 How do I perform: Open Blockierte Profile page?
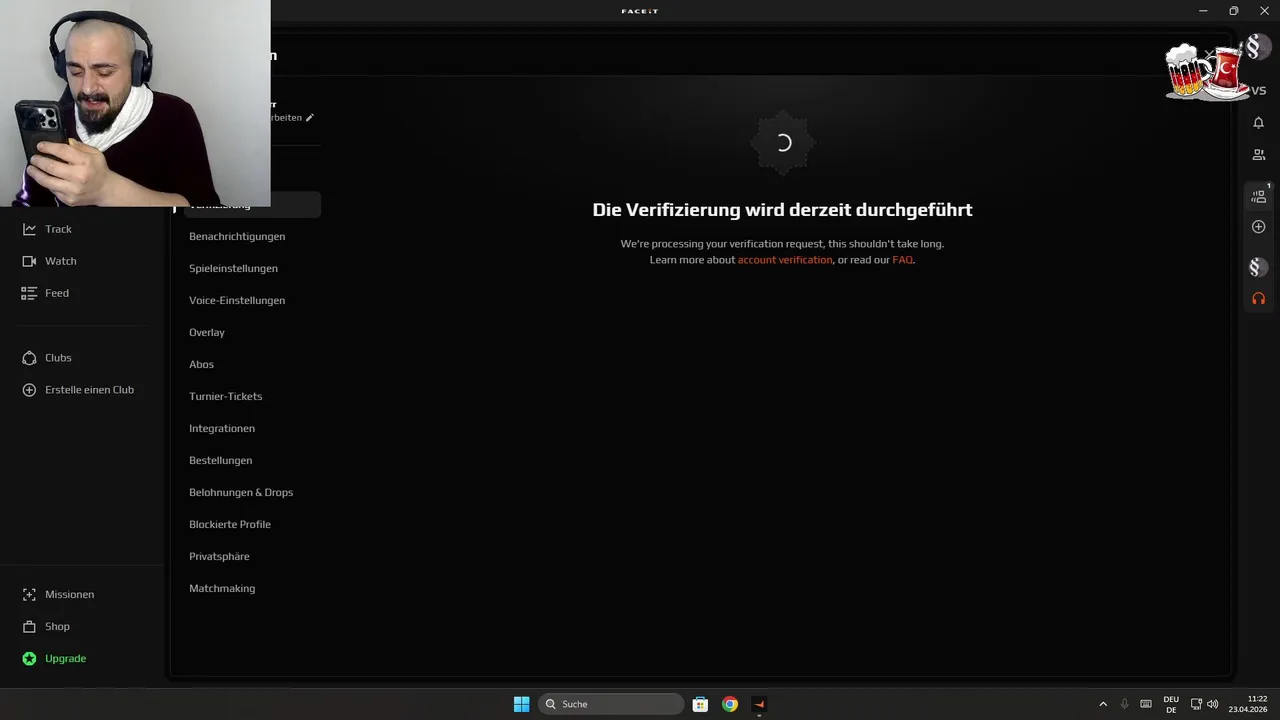(x=230, y=524)
